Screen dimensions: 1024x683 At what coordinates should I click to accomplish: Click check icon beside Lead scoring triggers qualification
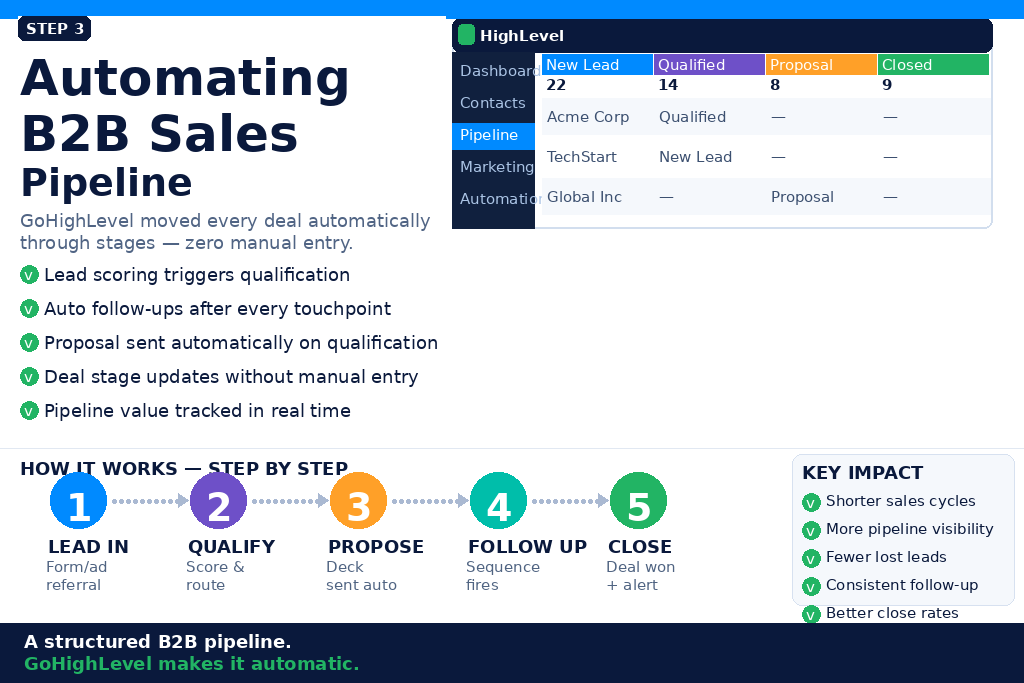(x=29, y=275)
